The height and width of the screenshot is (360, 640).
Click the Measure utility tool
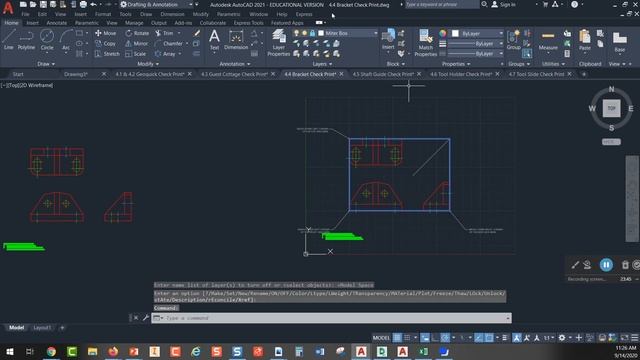(x=548, y=40)
